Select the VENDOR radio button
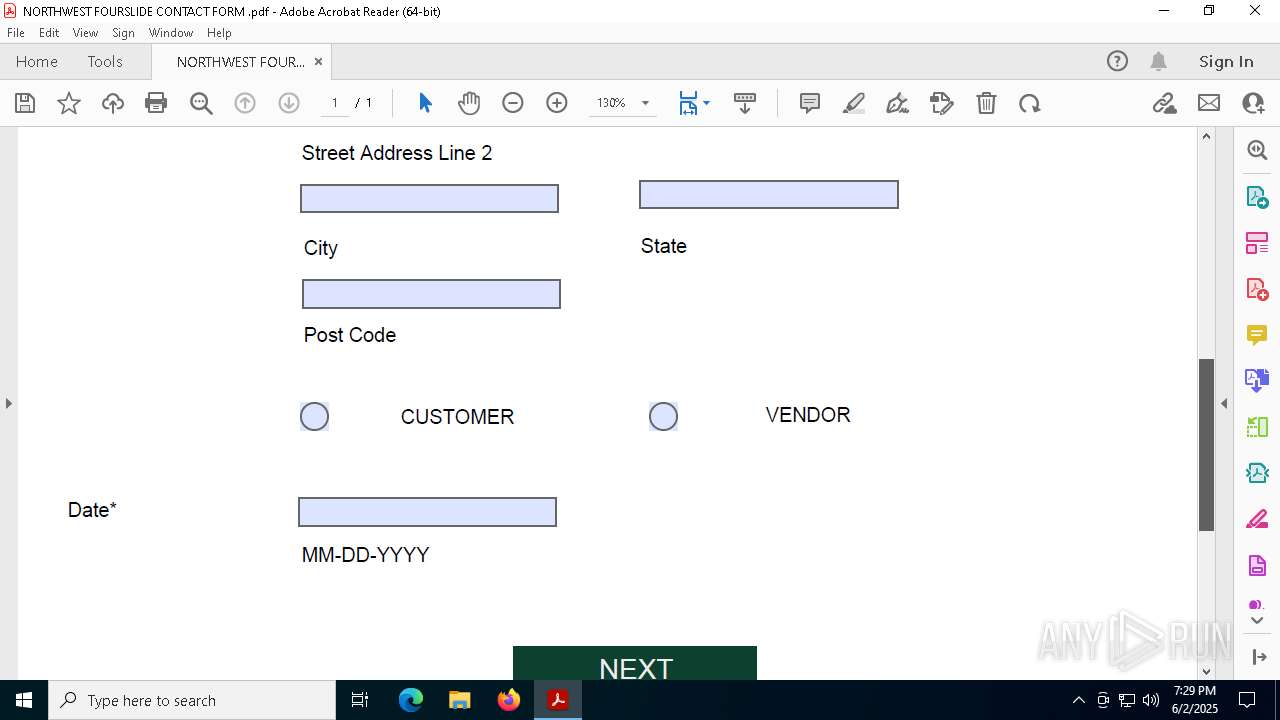Screen dimensions: 1280x720 click(x=663, y=417)
